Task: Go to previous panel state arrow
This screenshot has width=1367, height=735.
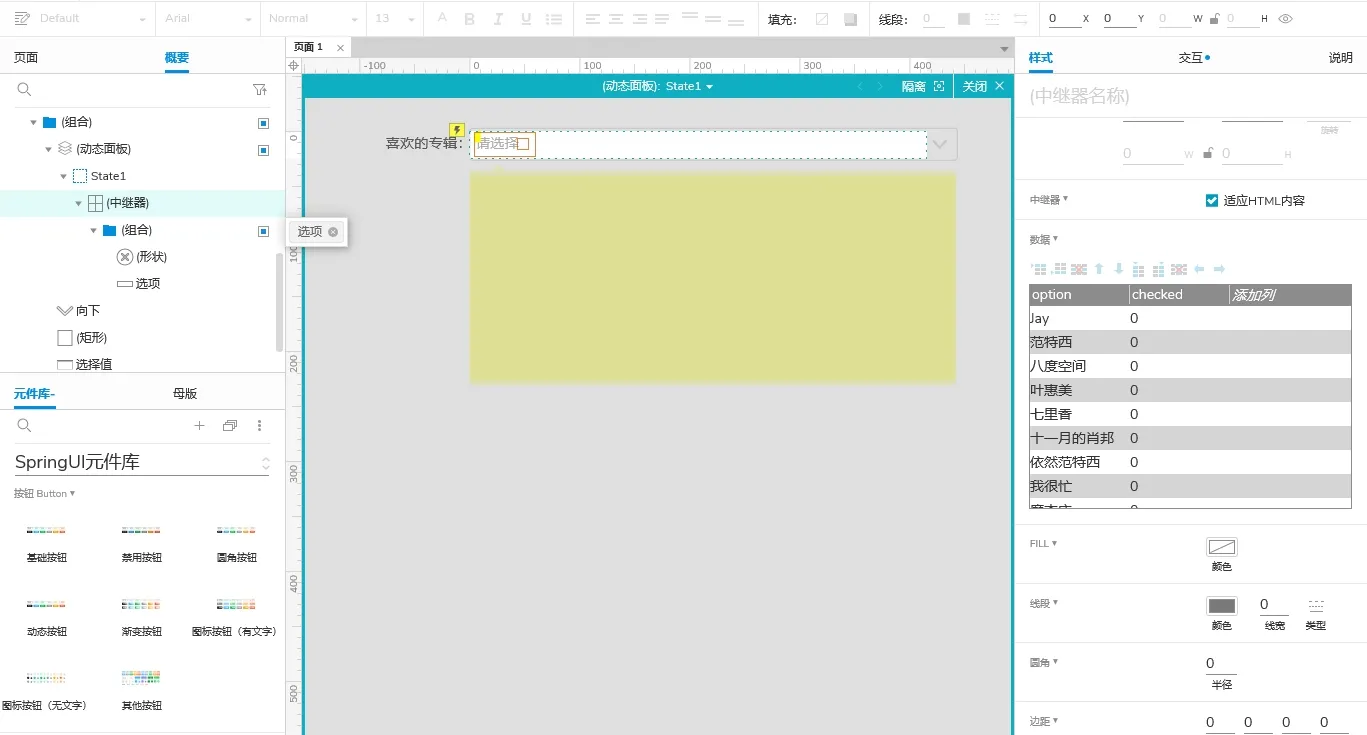Action: 859,87
